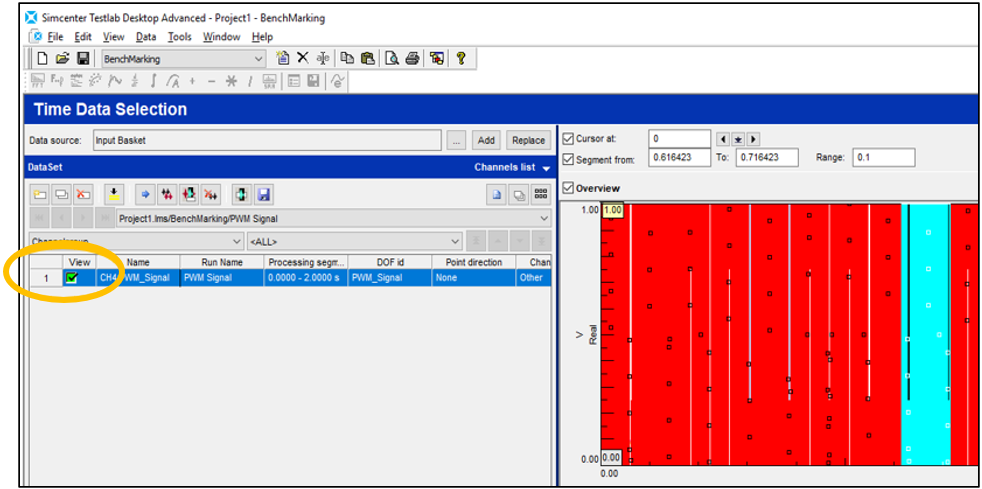Click the cursor next right-arrow button
Viewport: 982px width, 489px height.
pos(753,139)
